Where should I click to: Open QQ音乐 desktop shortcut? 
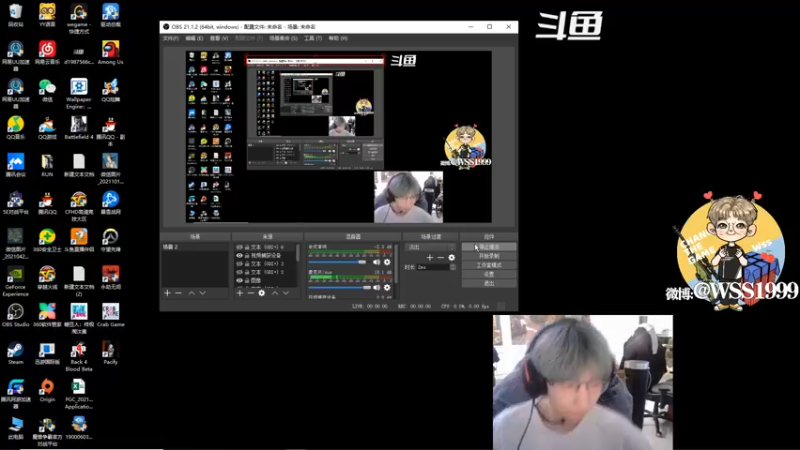pyautogui.click(x=15, y=128)
